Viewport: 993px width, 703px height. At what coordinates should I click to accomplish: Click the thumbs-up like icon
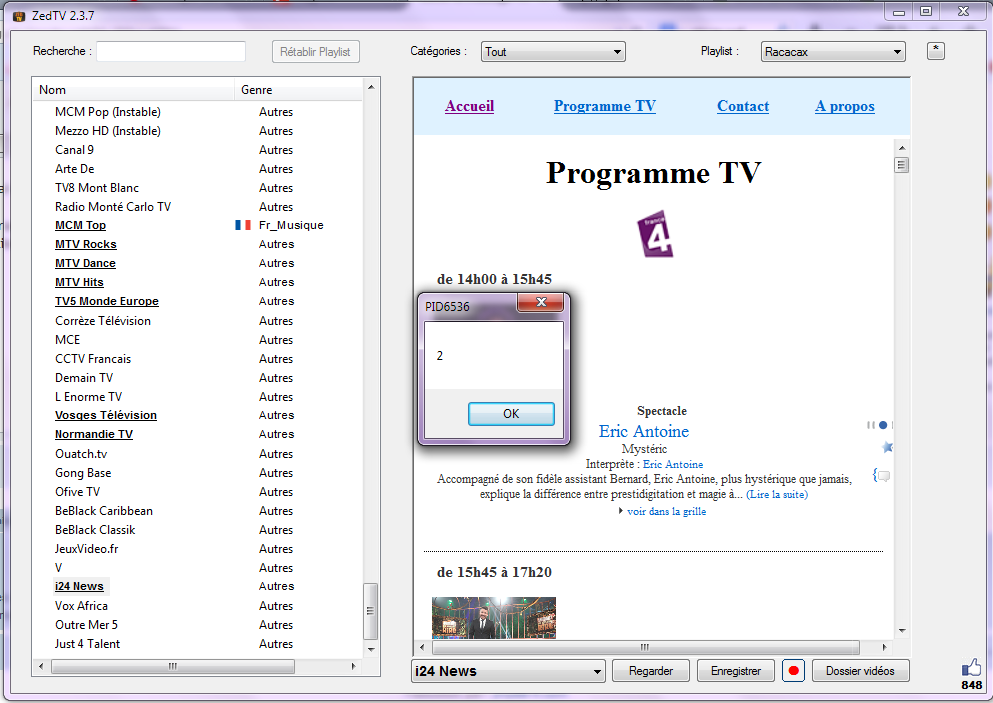click(971, 667)
